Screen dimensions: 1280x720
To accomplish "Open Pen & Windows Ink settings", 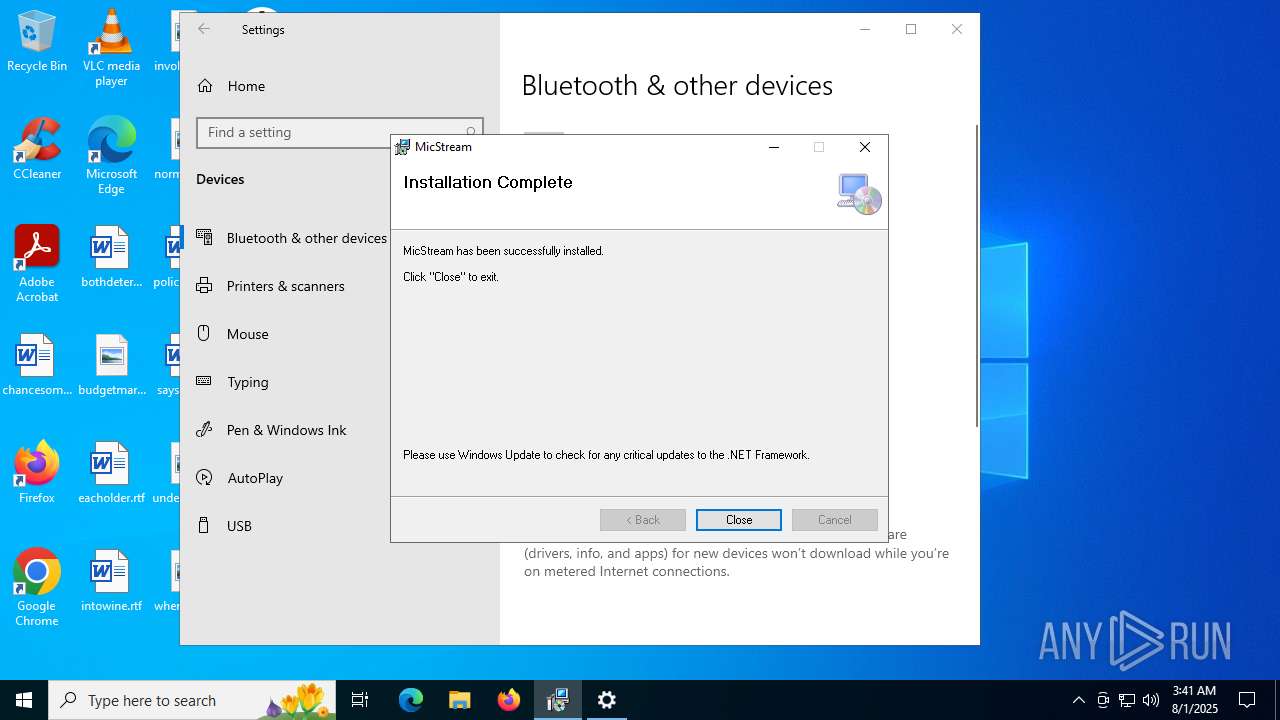I will point(286,430).
